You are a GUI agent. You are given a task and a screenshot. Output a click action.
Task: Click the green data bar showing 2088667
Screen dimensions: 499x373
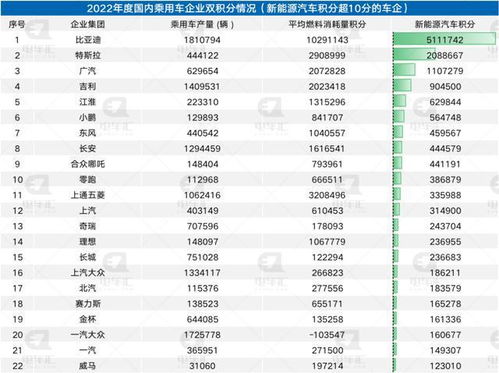coord(414,54)
